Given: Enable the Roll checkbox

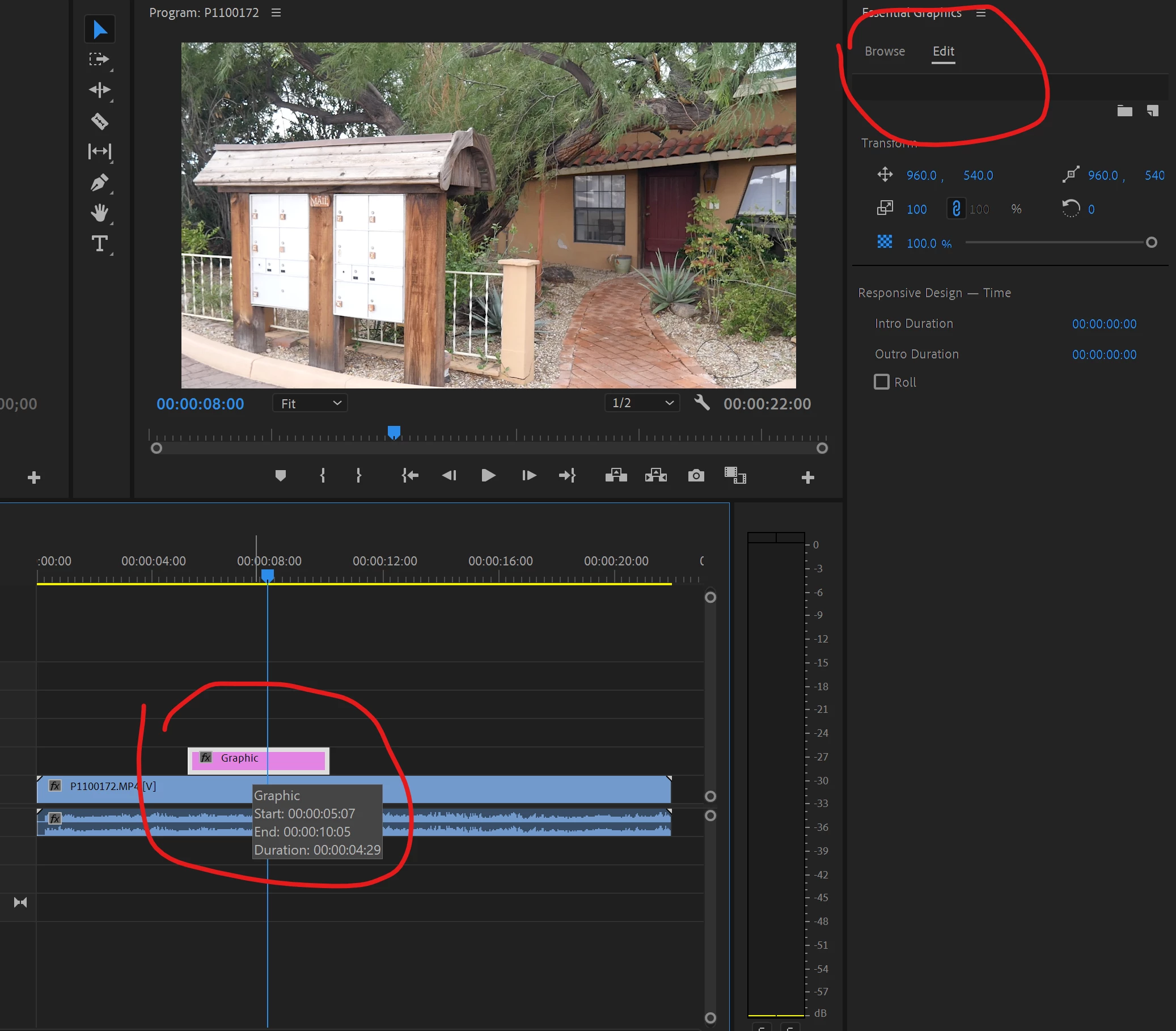Looking at the screenshot, I should (x=881, y=382).
